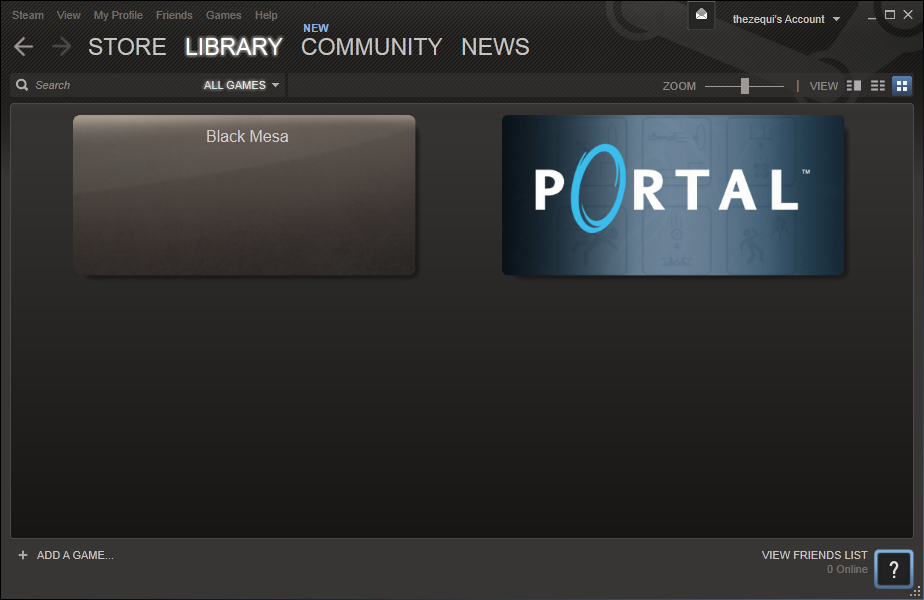Open the Friends menu
The height and width of the screenshot is (600, 924).
[174, 15]
